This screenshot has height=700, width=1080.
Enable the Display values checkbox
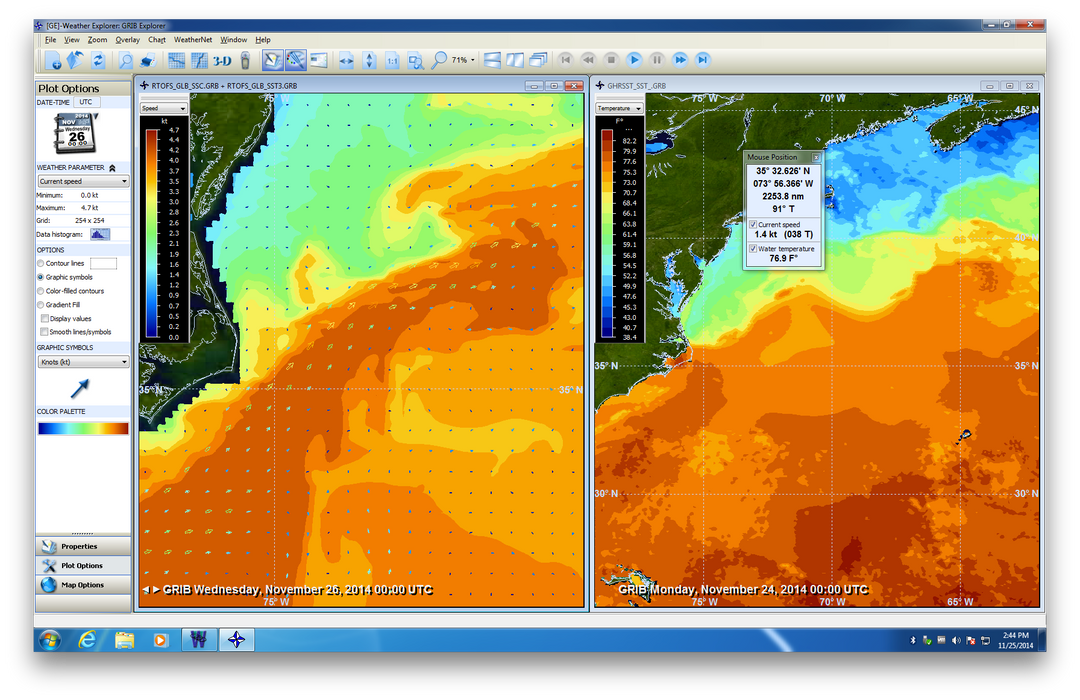[45, 318]
